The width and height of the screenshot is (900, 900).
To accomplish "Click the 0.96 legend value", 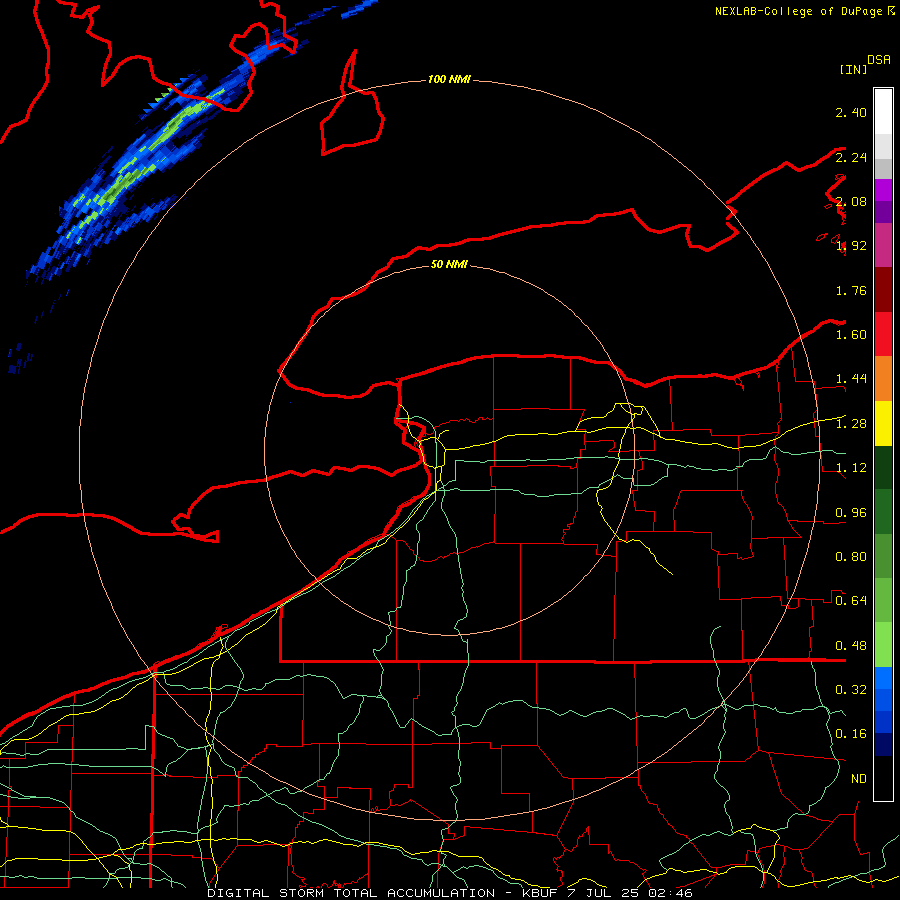I will (x=851, y=513).
